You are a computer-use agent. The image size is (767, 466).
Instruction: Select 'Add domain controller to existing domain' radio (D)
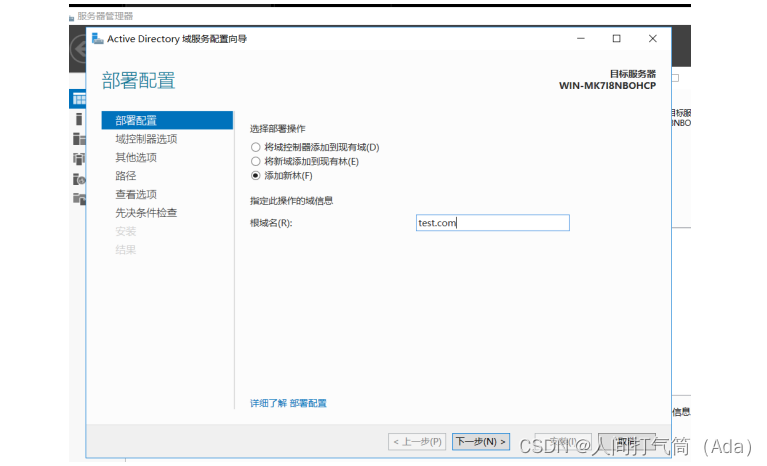[256, 147]
